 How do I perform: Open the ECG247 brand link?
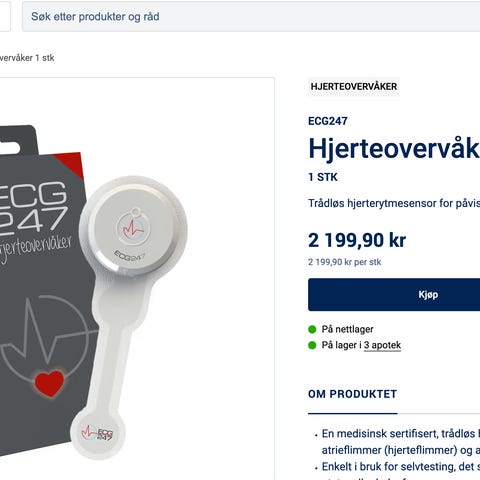point(328,121)
